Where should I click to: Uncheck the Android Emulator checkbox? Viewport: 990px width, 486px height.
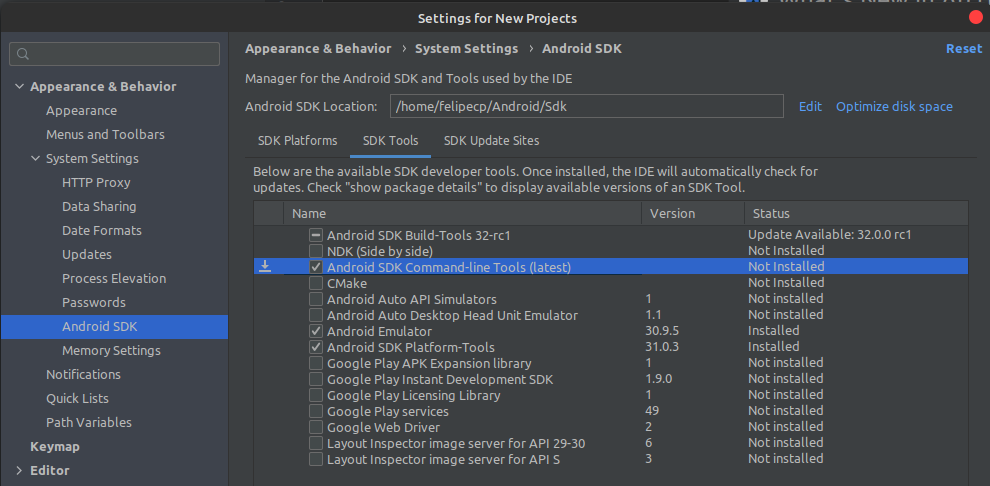tap(316, 331)
